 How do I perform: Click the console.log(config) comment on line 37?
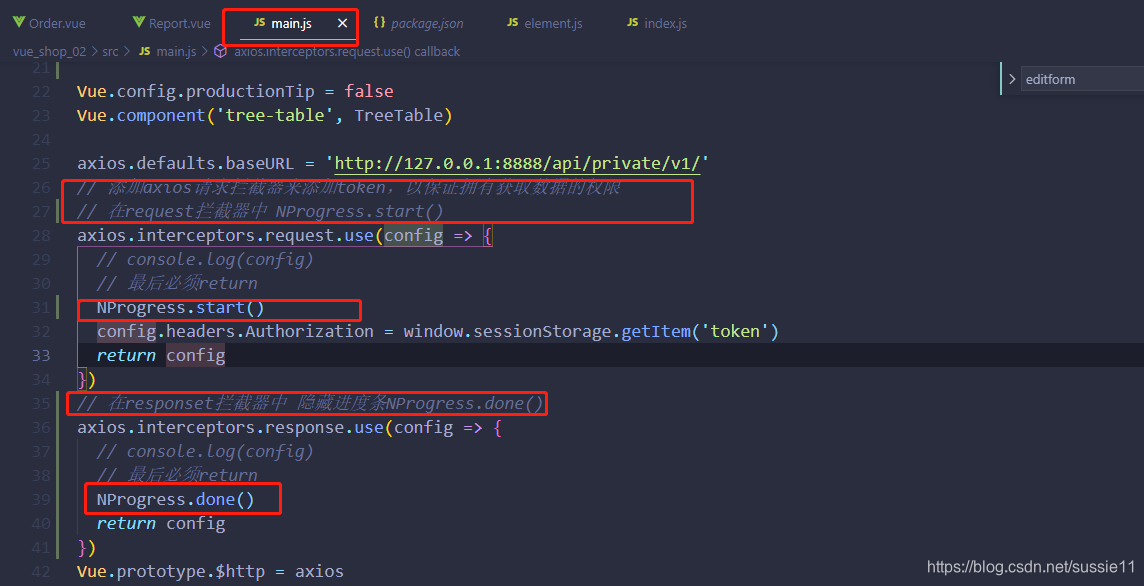pyautogui.click(x=205, y=452)
